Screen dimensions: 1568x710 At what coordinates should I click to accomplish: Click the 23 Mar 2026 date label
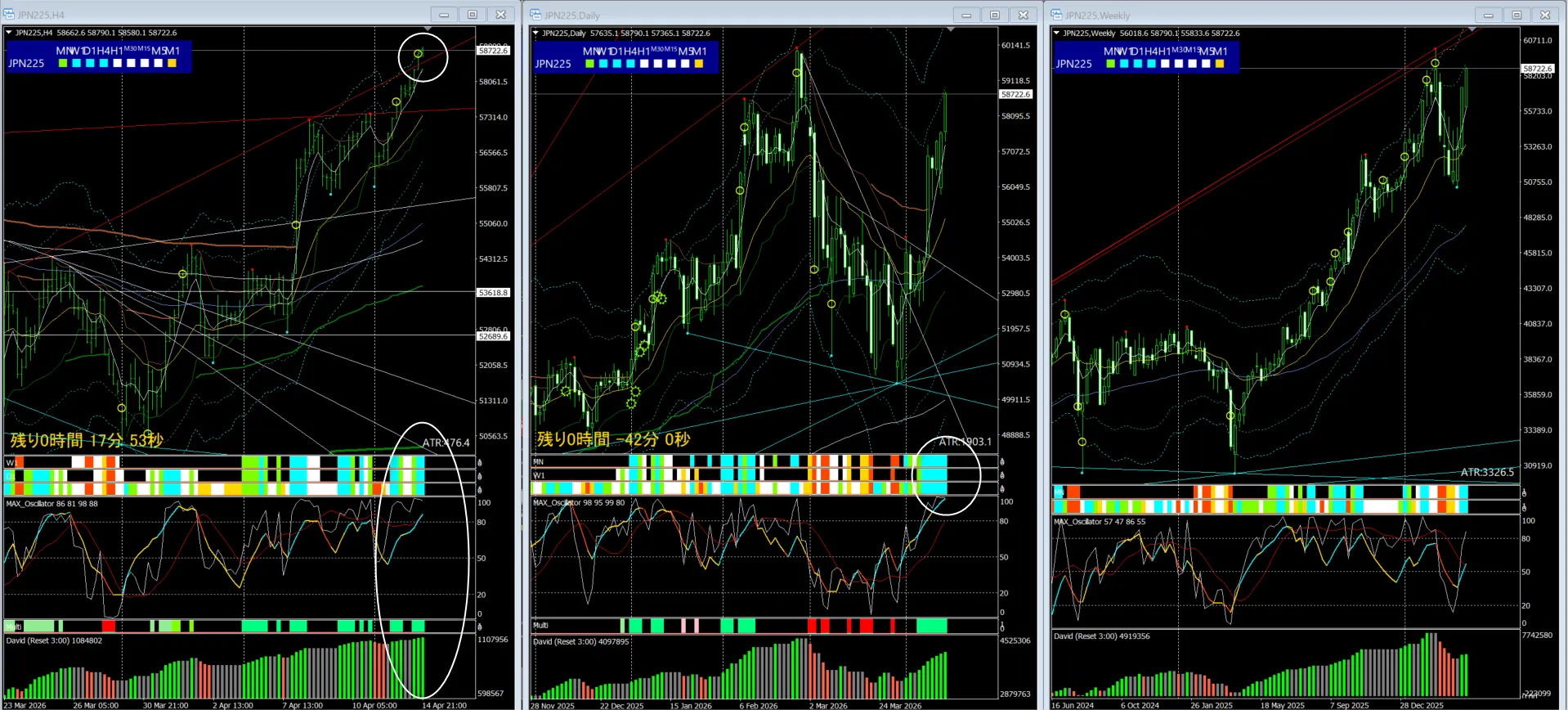tap(25, 705)
